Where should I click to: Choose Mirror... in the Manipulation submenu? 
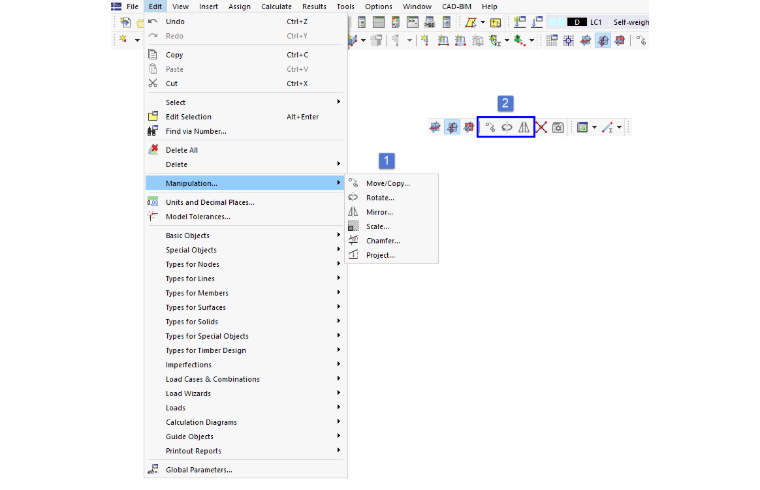coord(391,212)
